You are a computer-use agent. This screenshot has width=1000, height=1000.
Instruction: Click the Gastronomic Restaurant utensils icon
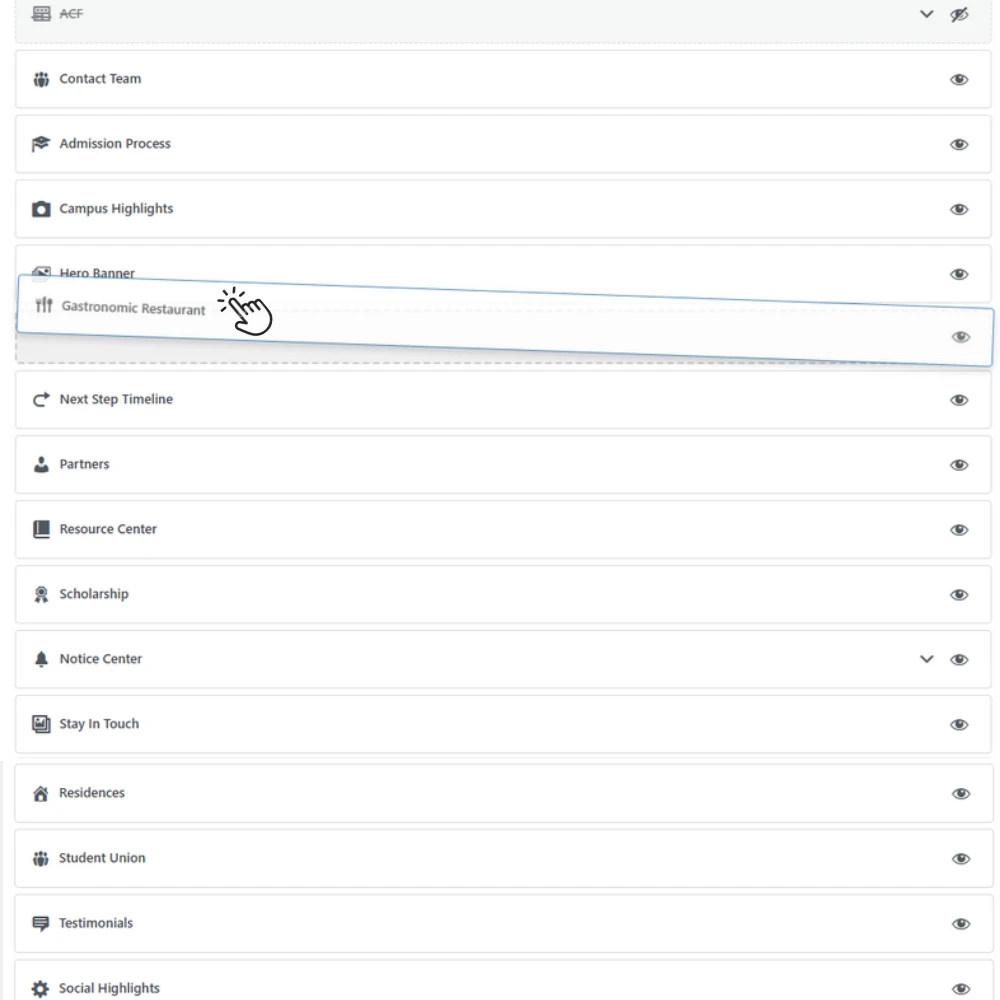(x=43, y=305)
